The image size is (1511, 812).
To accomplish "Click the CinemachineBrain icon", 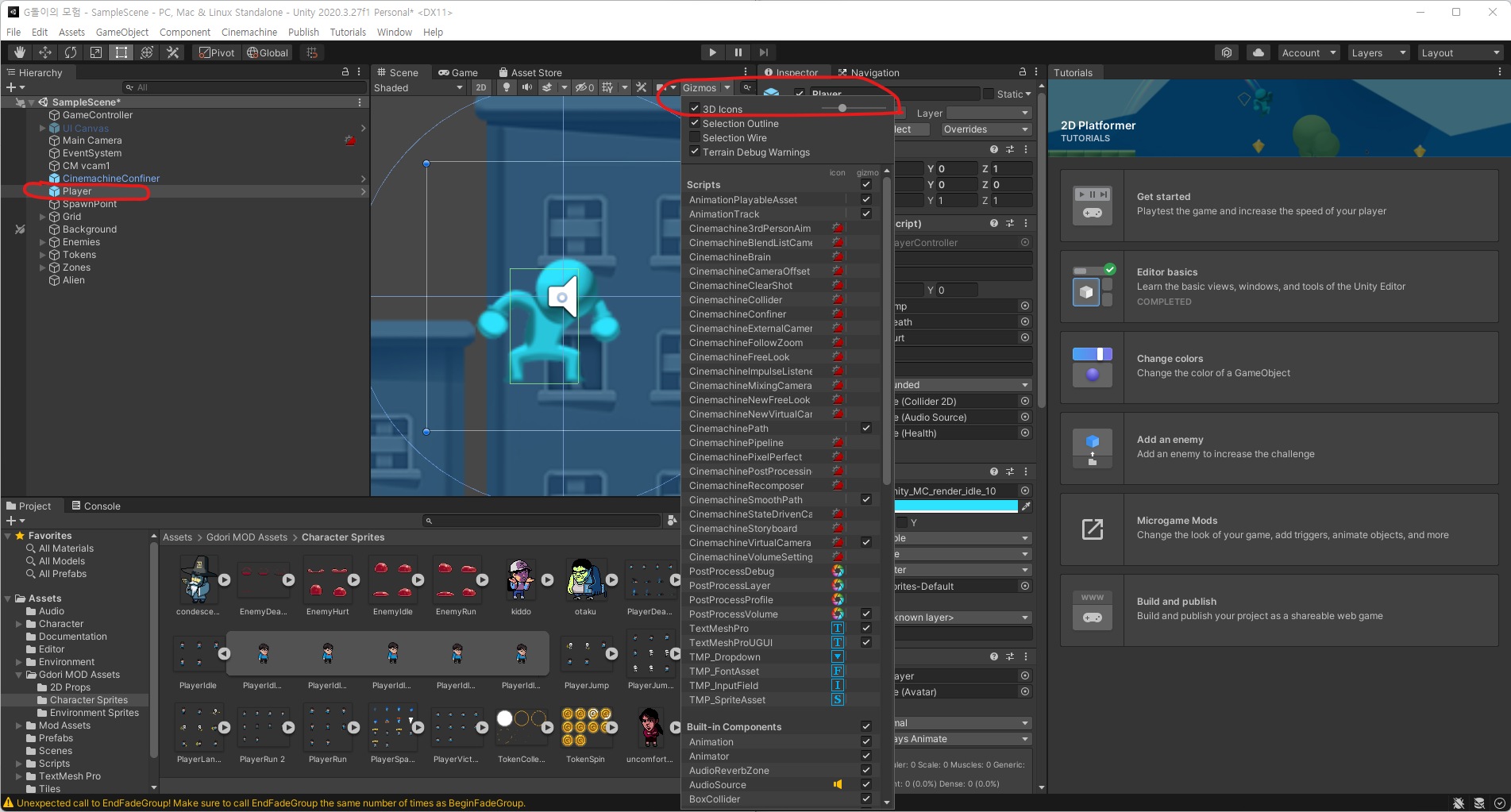I will click(x=838, y=256).
